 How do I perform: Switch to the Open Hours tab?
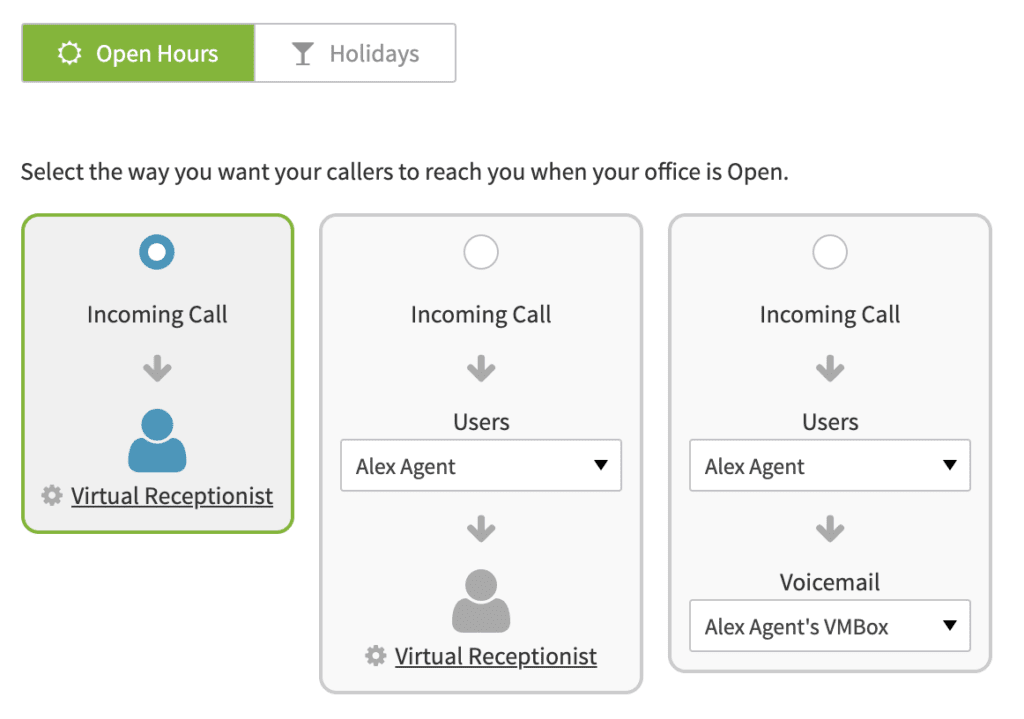click(x=138, y=54)
